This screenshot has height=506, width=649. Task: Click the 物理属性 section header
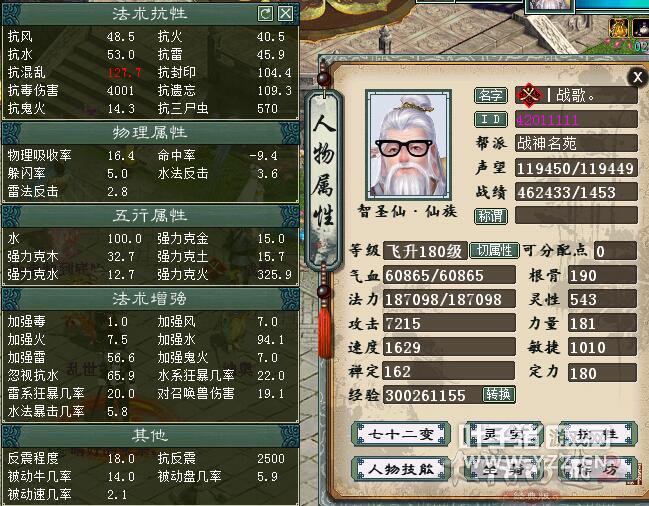pyautogui.click(x=150, y=133)
